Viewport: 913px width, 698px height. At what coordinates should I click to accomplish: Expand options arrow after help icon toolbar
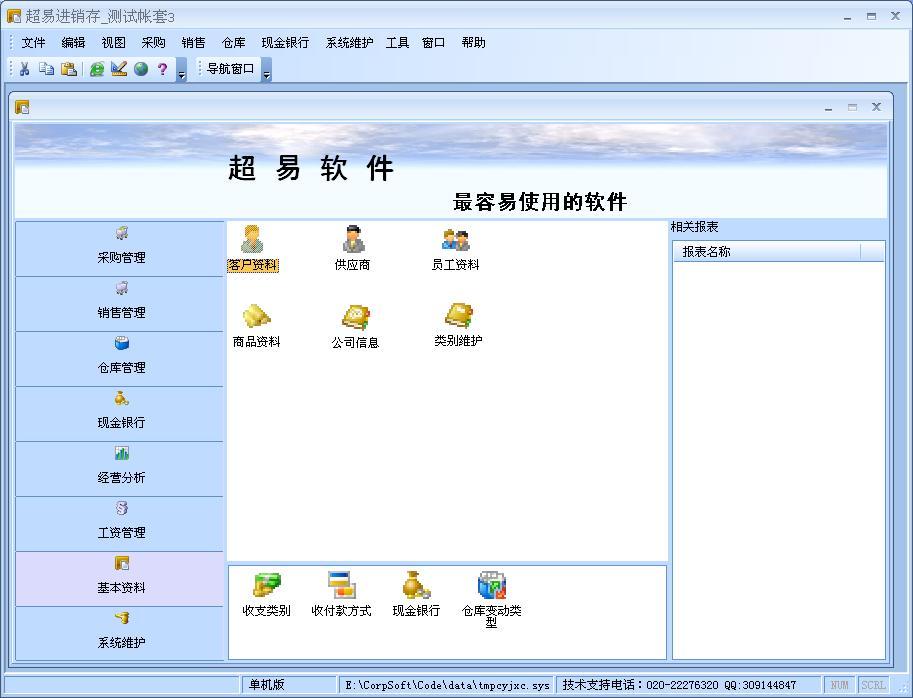click(x=182, y=70)
